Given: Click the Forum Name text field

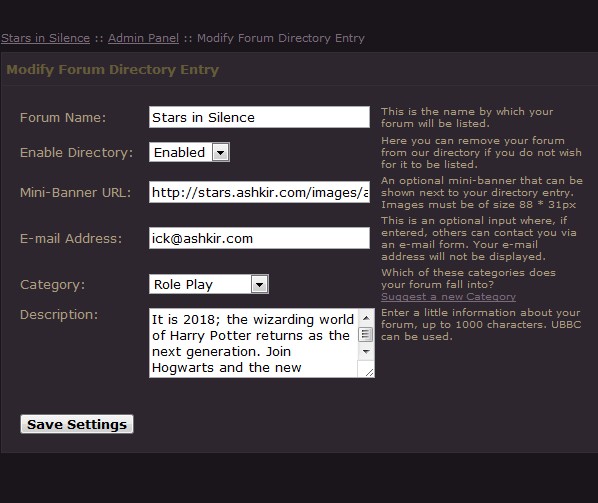Looking at the screenshot, I should click(x=259, y=117).
